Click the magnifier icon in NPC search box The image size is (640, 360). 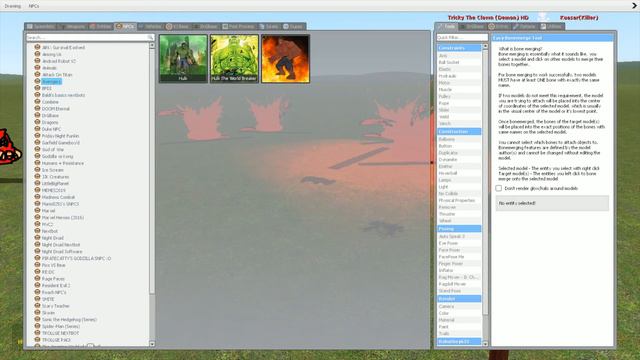(150, 38)
